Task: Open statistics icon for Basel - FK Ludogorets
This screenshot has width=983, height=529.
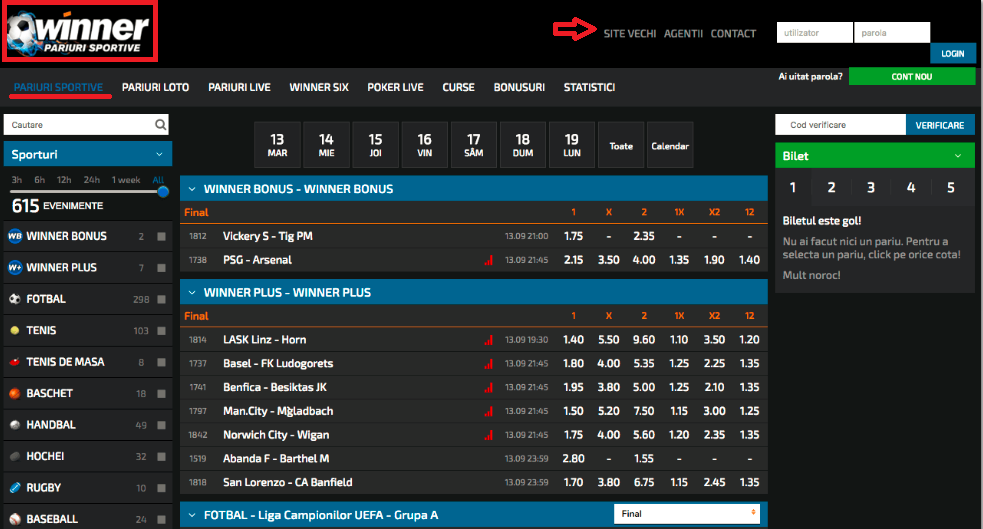Action: (488, 364)
